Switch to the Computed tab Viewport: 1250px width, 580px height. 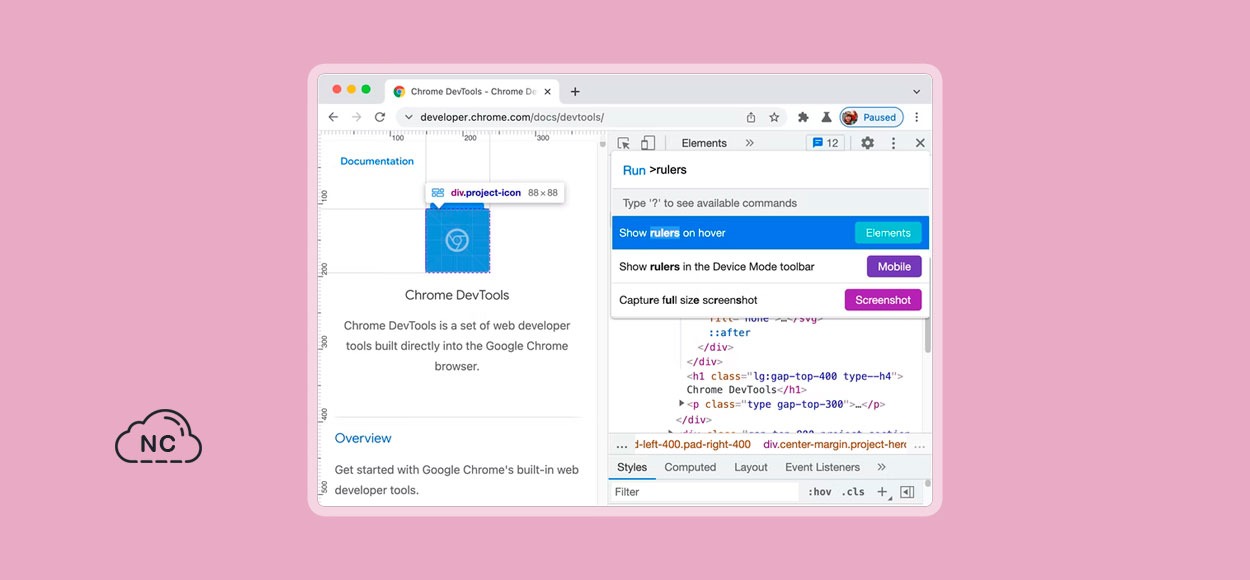(690, 467)
